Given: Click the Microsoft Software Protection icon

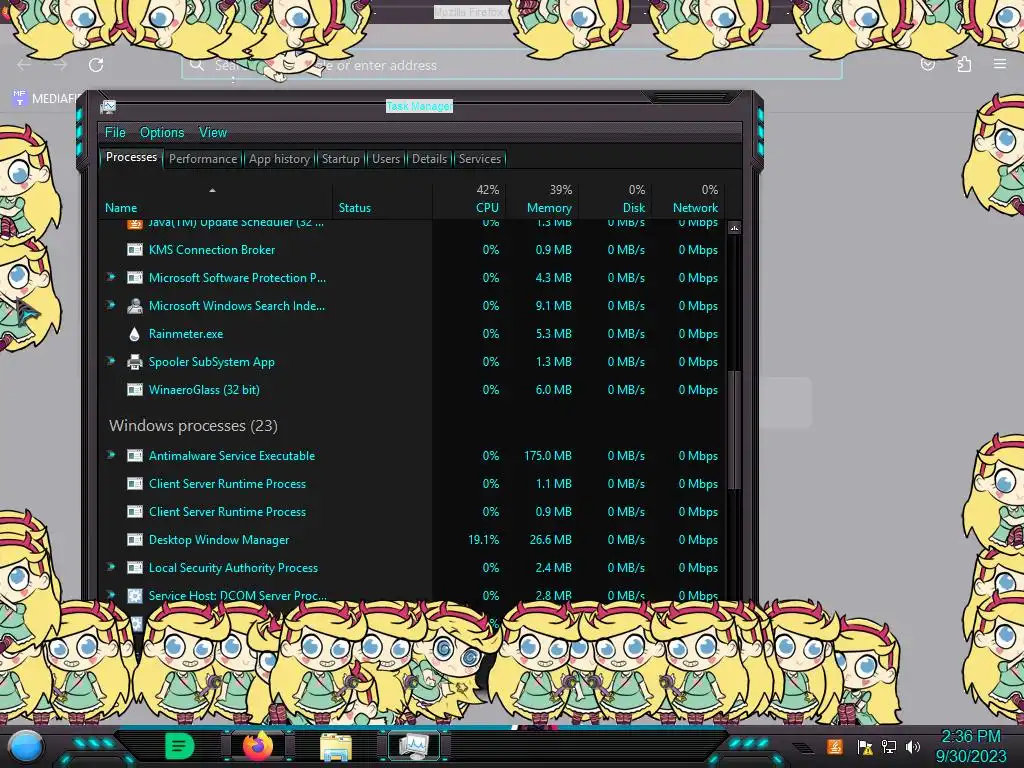Looking at the screenshot, I should (135, 278).
